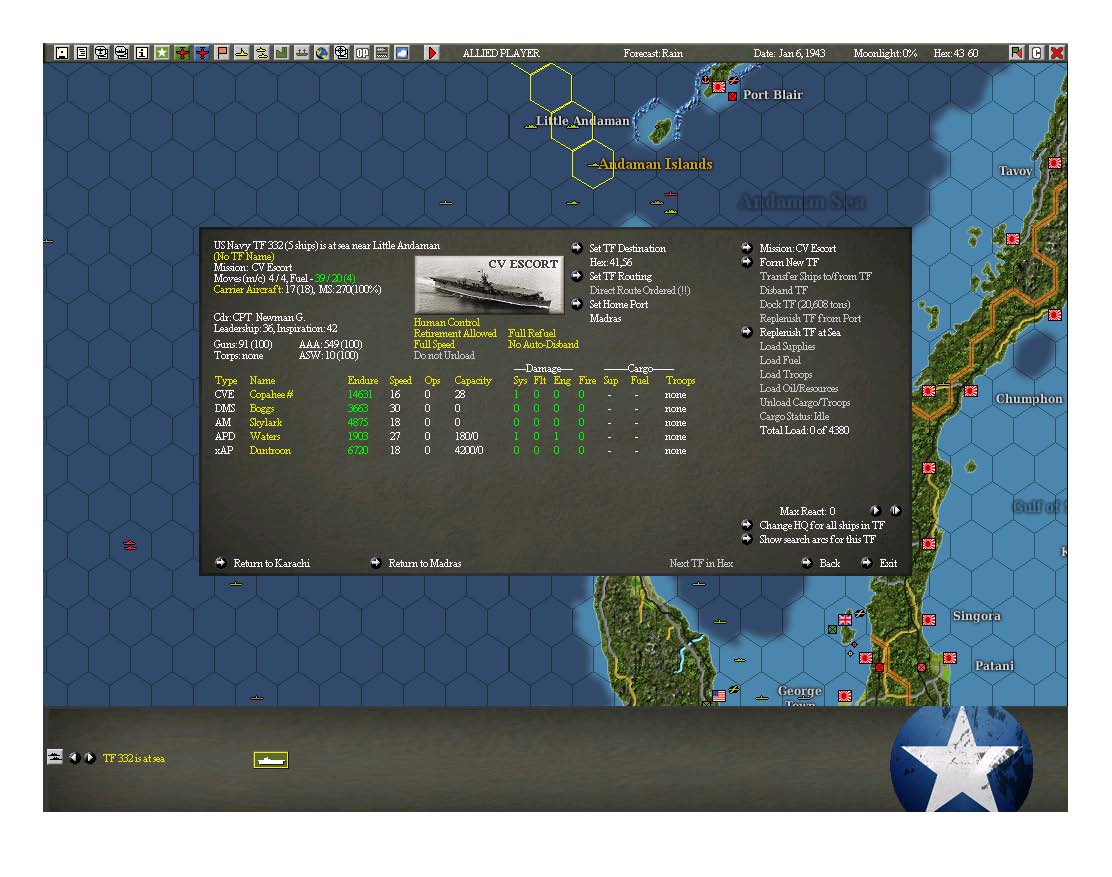Toggle Retirement Allowed setting
The height and width of the screenshot is (877, 1112).
coord(455,333)
